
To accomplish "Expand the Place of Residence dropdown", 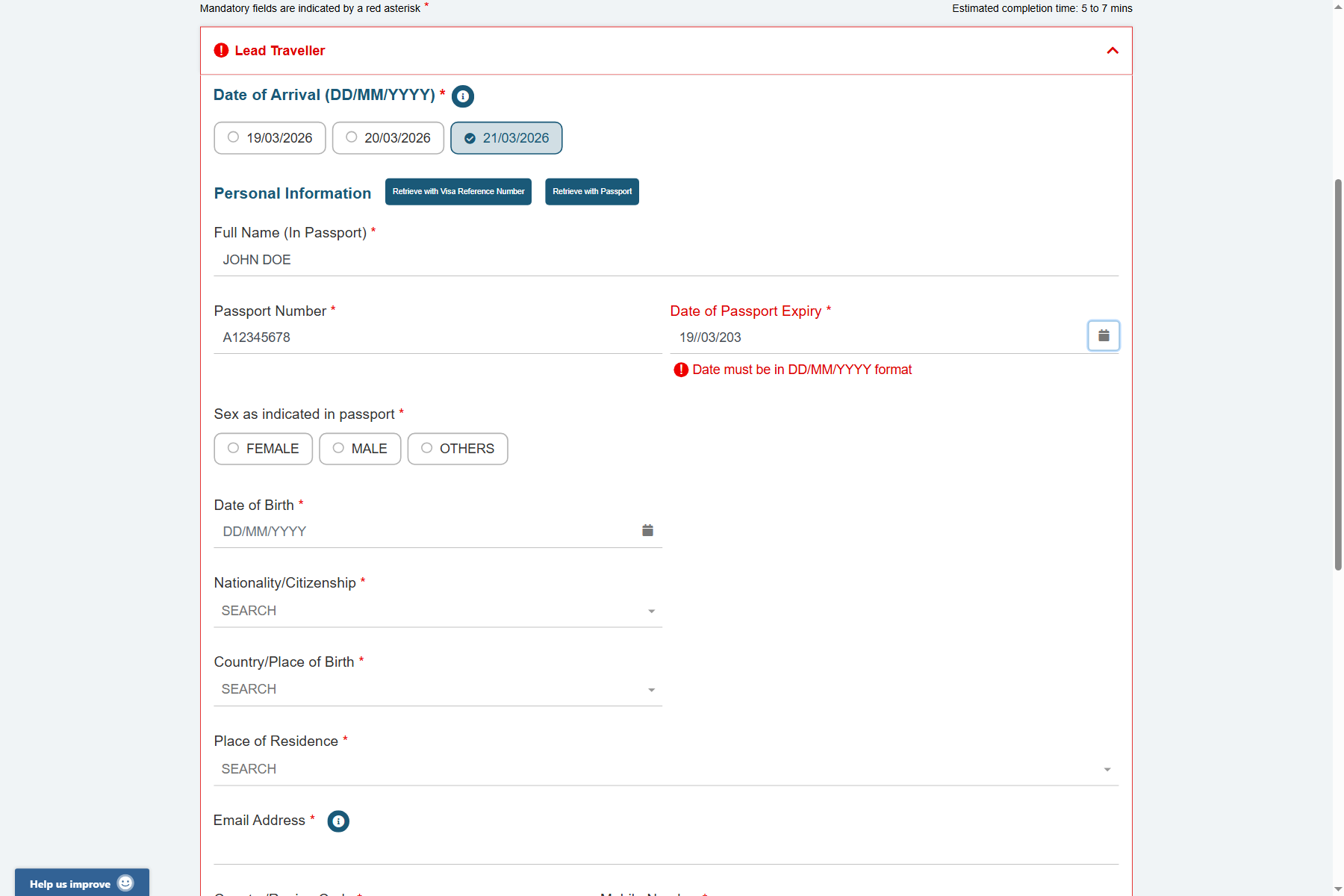I will coord(665,769).
